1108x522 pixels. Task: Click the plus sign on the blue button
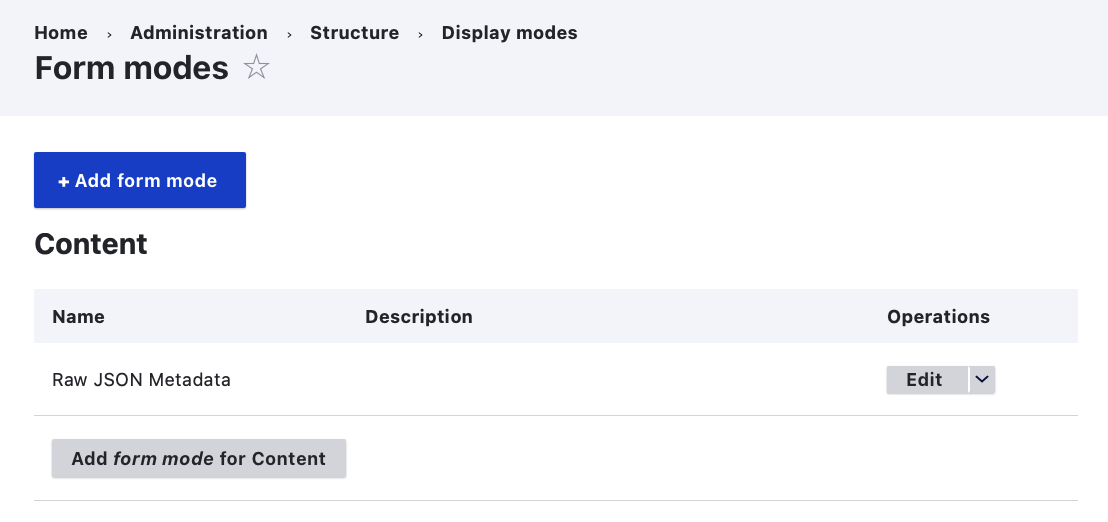(x=63, y=181)
